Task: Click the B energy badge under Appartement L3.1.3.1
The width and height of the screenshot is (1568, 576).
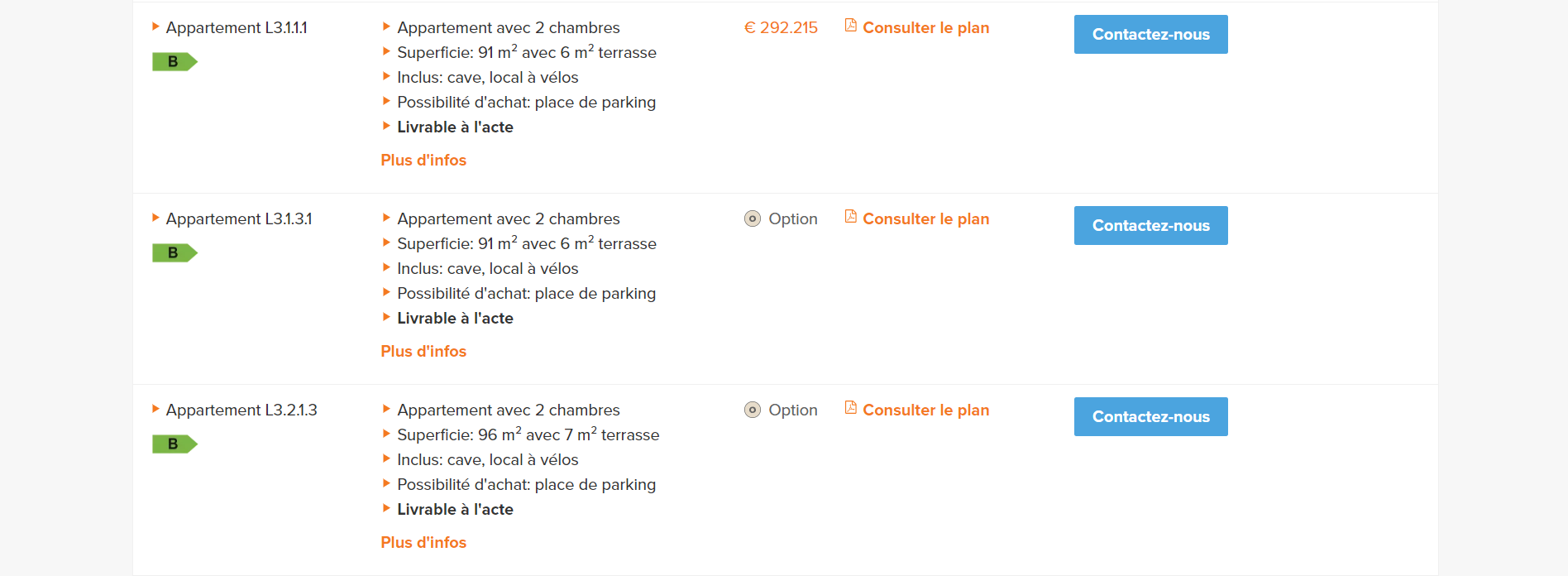Action: click(x=174, y=253)
